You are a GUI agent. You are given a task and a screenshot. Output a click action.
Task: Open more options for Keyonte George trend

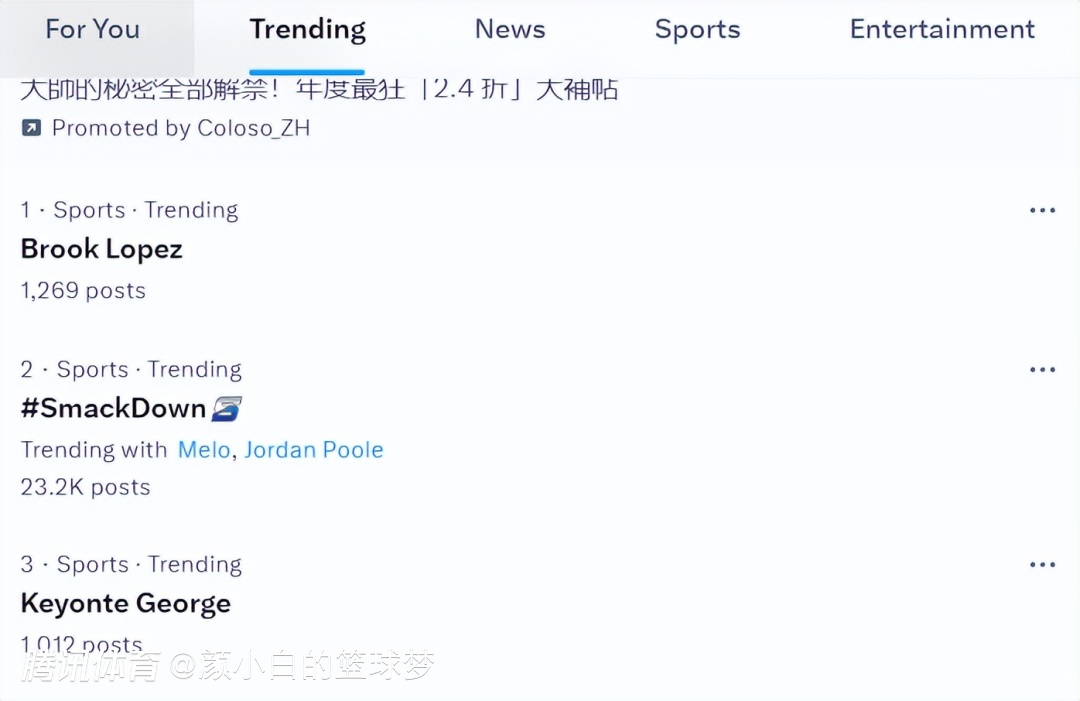coord(1042,565)
